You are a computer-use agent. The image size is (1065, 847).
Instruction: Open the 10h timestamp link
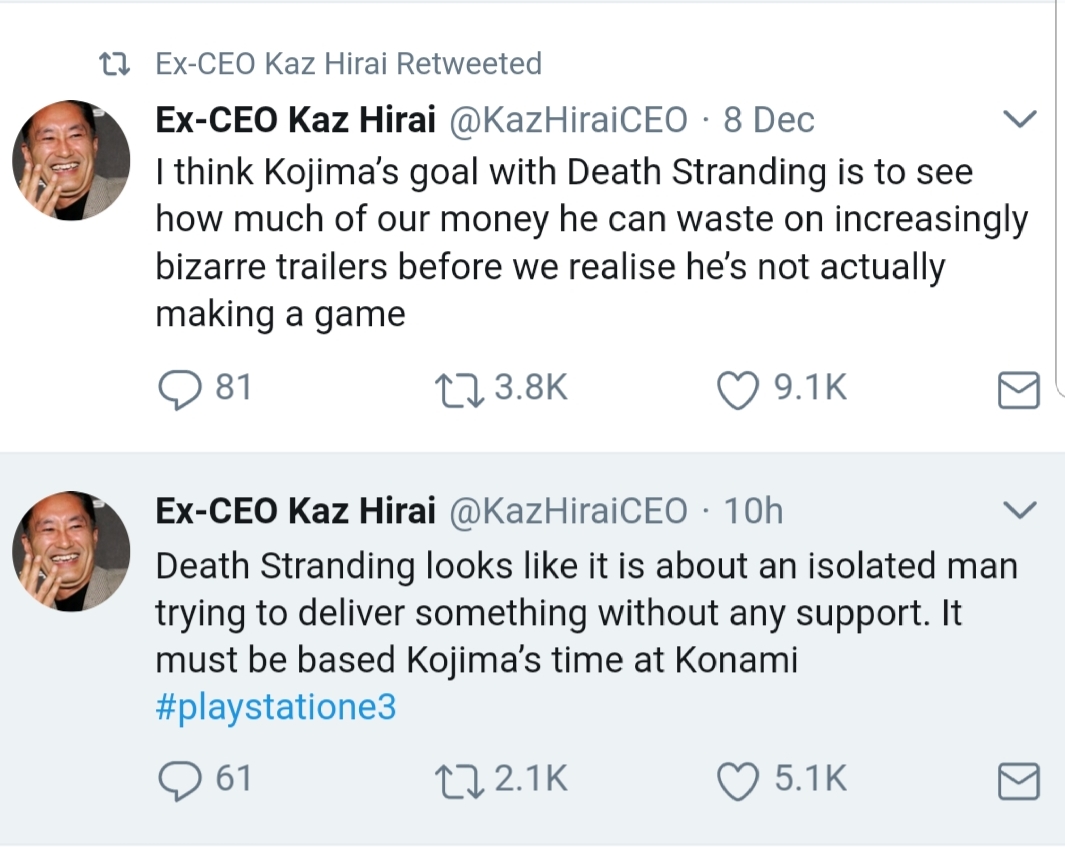click(753, 511)
